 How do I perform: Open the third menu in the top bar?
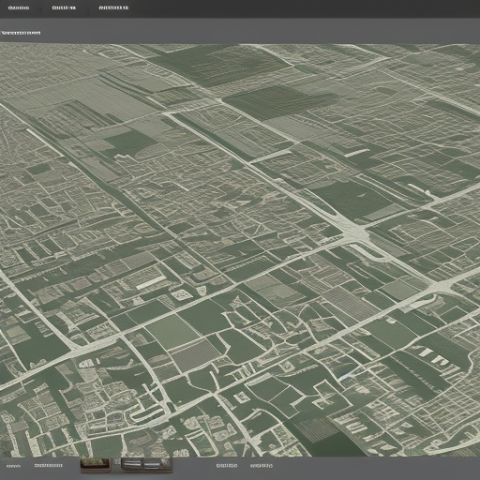[x=113, y=8]
